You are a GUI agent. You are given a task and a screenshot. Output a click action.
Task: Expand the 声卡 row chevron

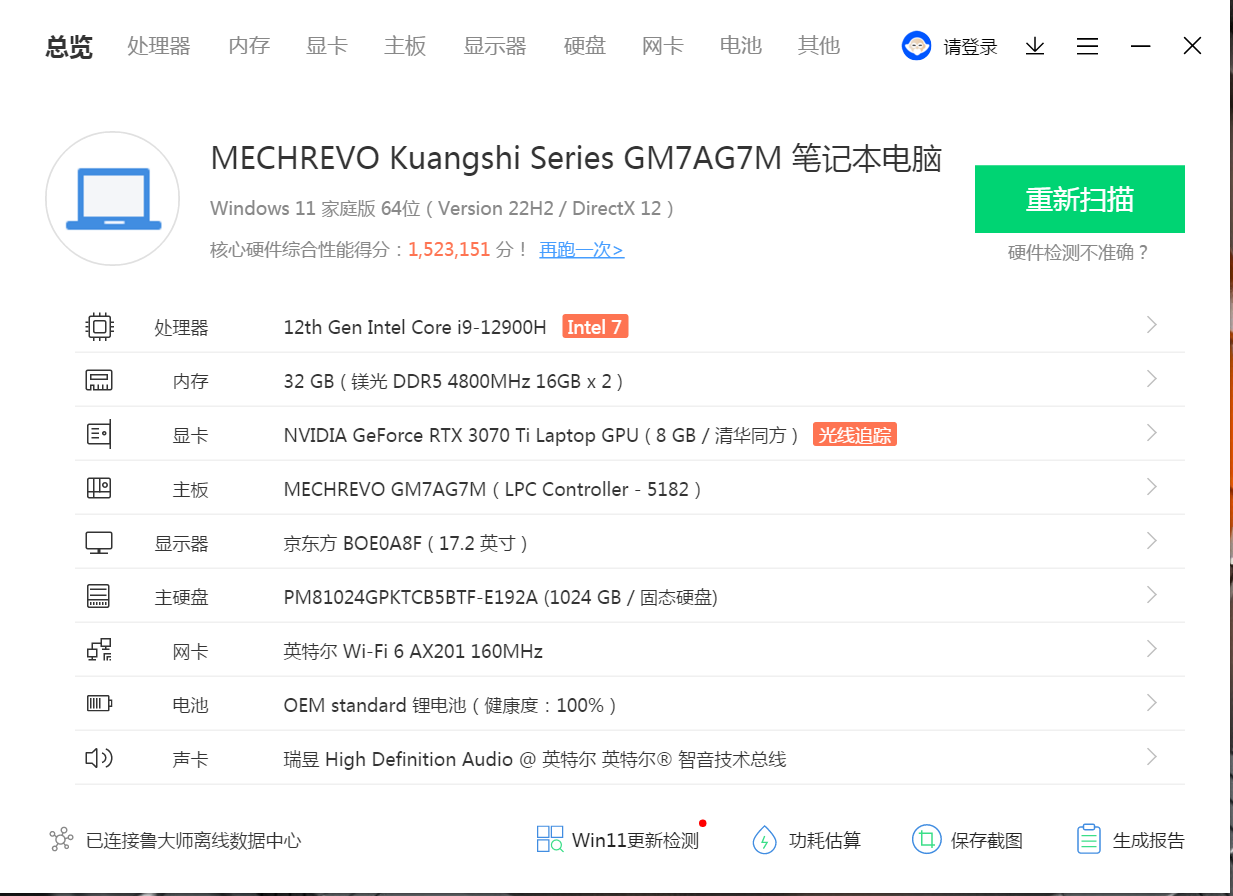[x=1152, y=757]
